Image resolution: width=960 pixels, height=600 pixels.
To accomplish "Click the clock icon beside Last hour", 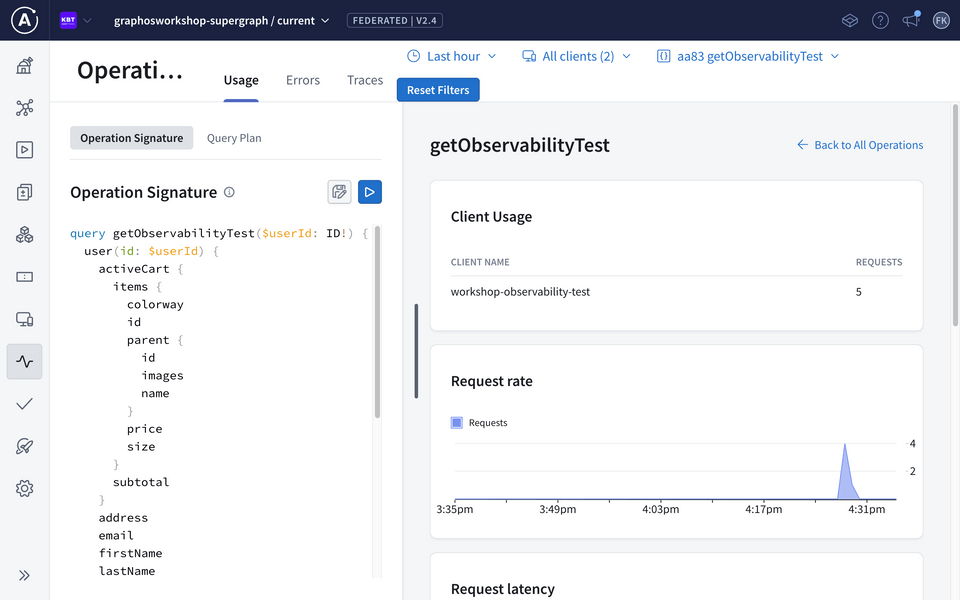I will point(414,56).
